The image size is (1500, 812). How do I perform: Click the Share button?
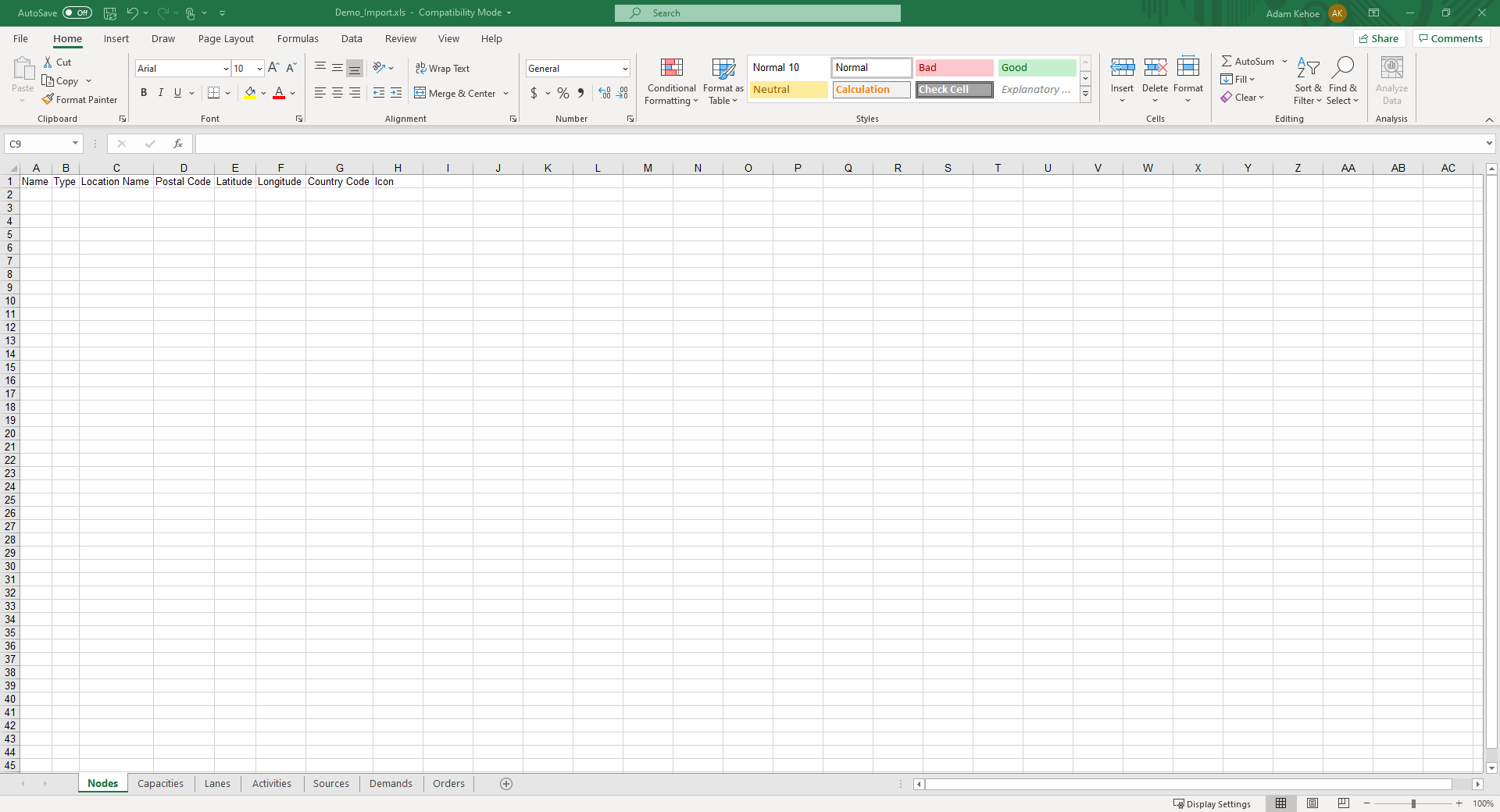coord(1379,39)
